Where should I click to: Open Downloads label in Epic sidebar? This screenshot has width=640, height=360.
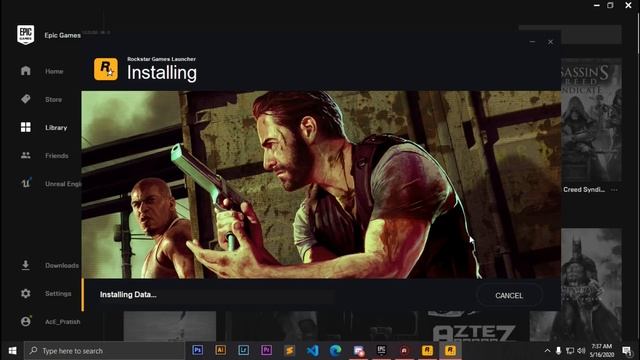62,265
